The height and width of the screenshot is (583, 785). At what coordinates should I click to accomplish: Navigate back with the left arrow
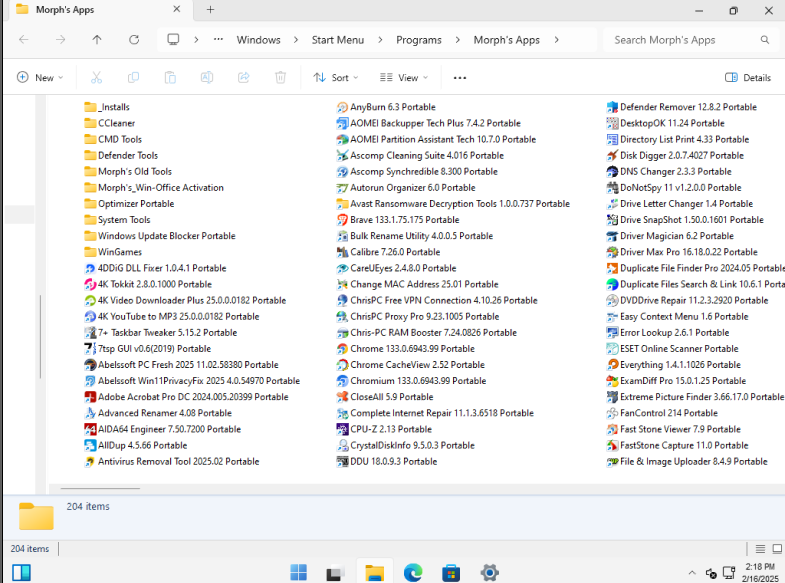(24, 40)
